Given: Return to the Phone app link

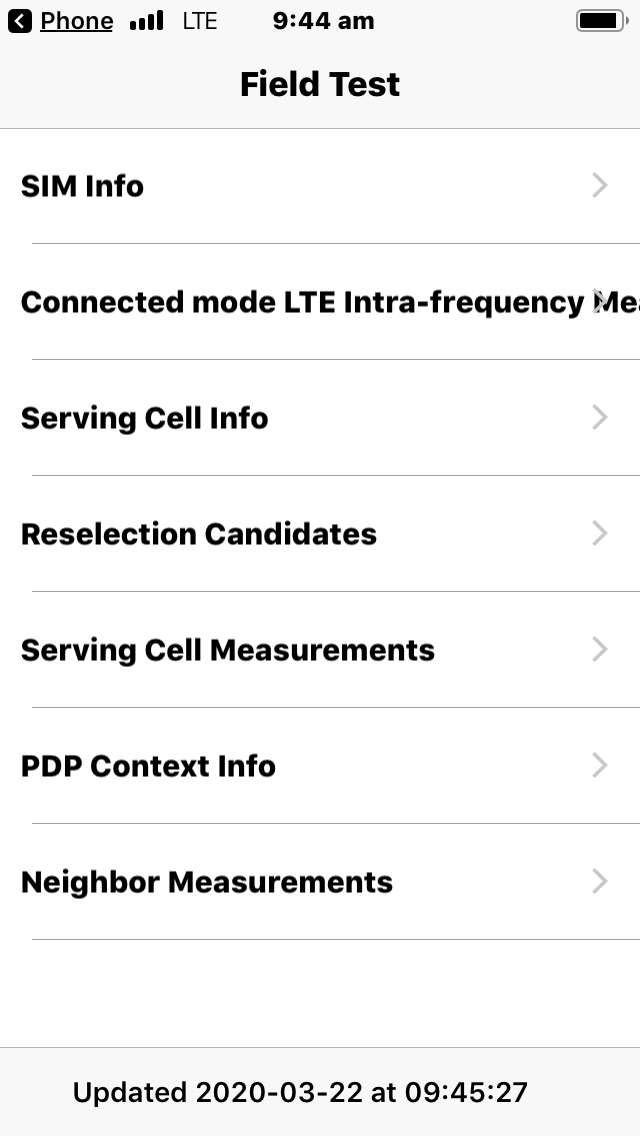Looking at the screenshot, I should (x=76, y=21).
